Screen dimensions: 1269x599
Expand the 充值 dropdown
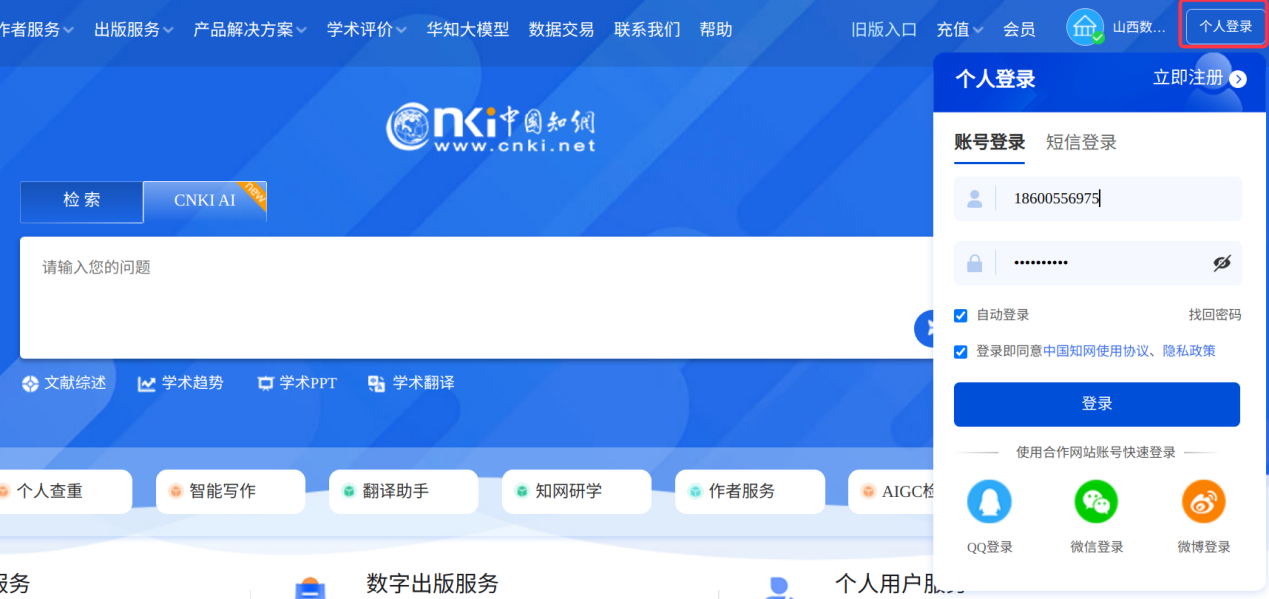pyautogui.click(x=960, y=30)
